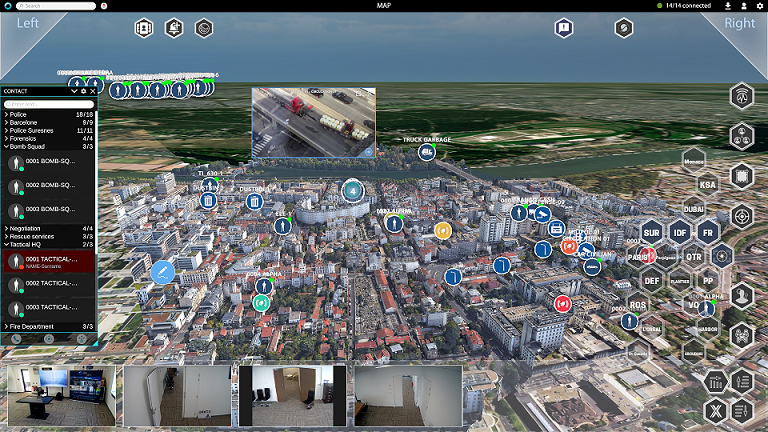
Task: Switch to the Left view panel
Action: pos(28,23)
